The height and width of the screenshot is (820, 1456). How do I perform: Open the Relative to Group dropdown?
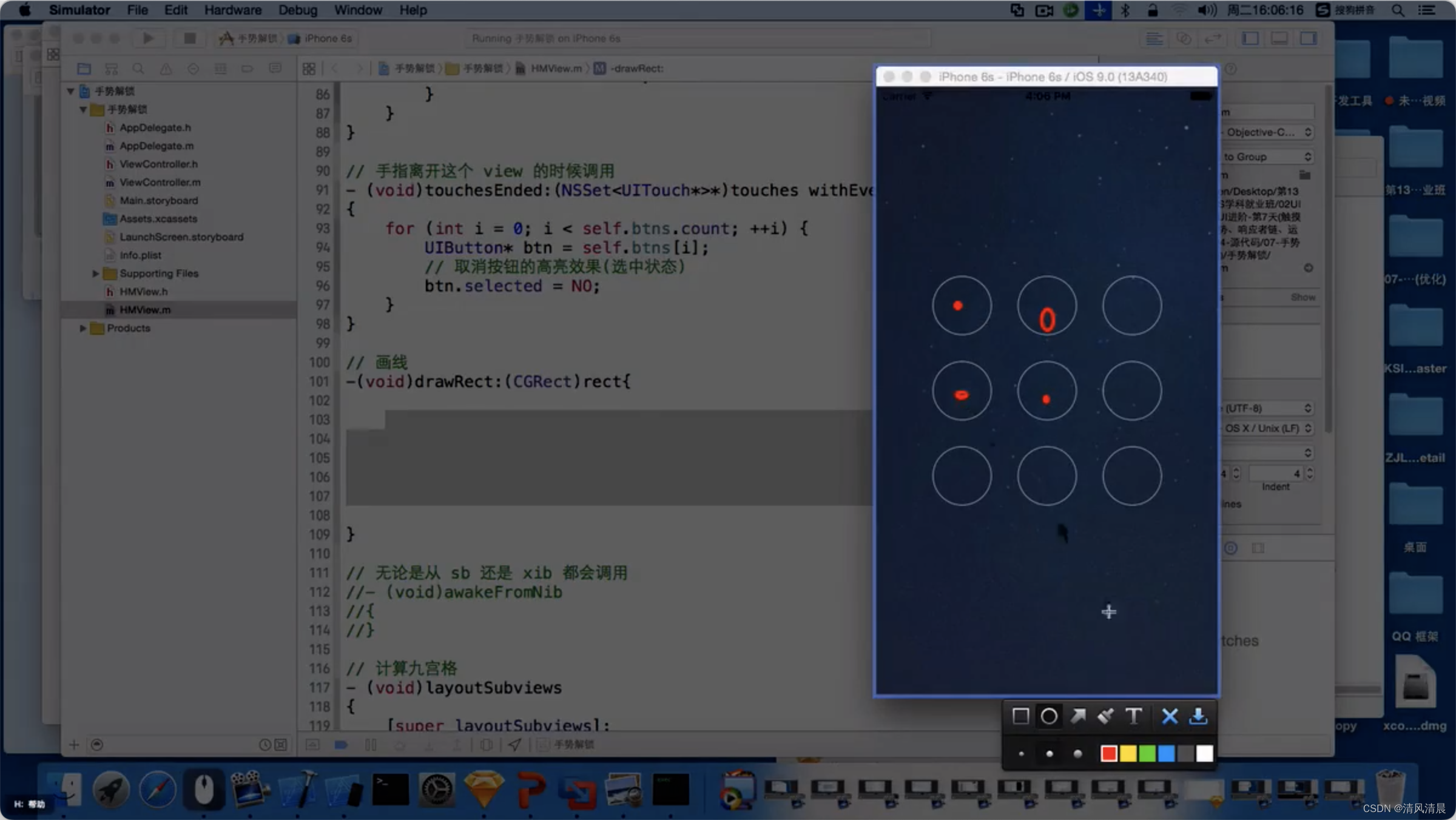coord(1267,156)
